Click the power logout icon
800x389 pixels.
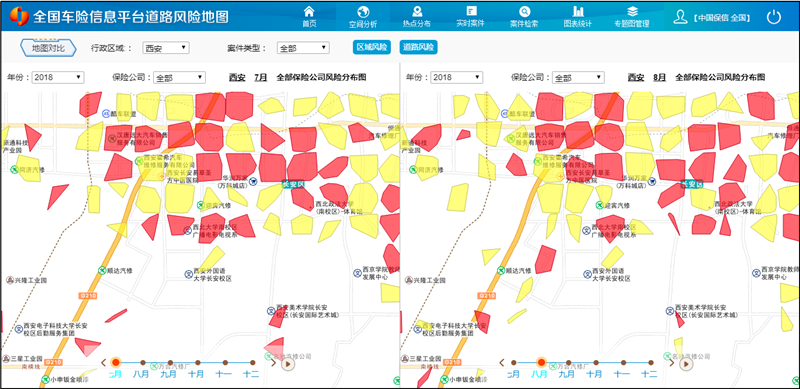click(774, 17)
